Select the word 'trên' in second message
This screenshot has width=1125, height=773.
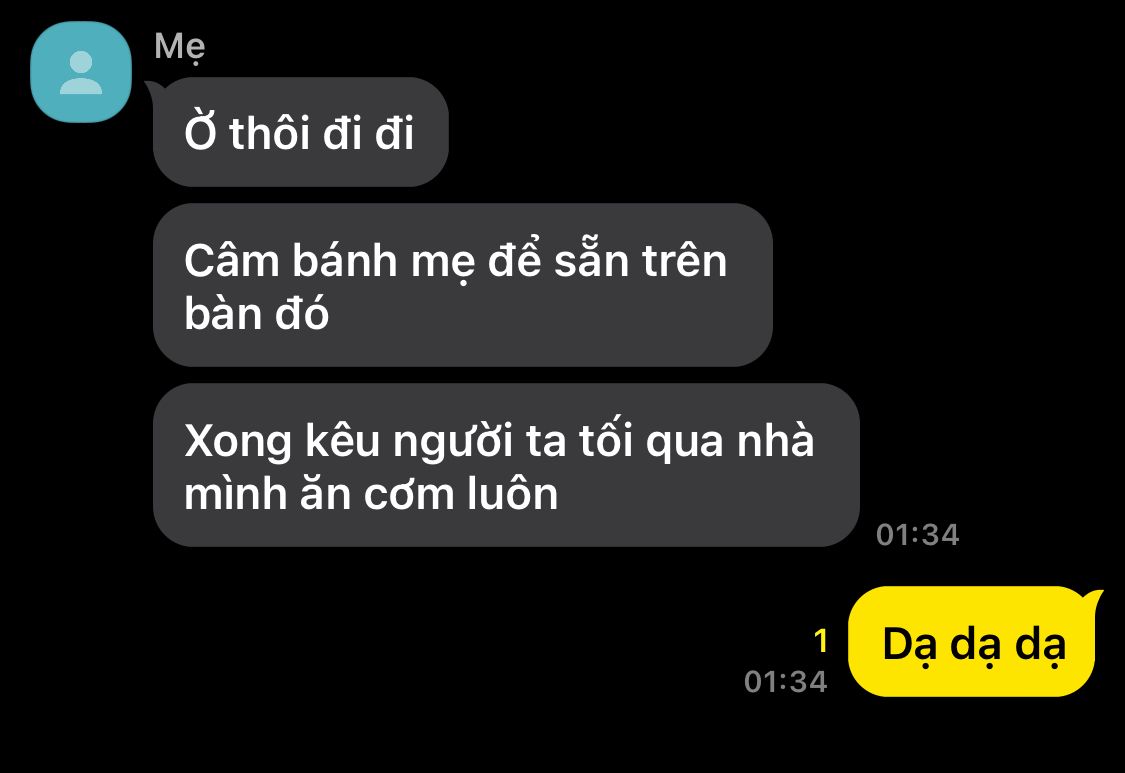(684, 261)
